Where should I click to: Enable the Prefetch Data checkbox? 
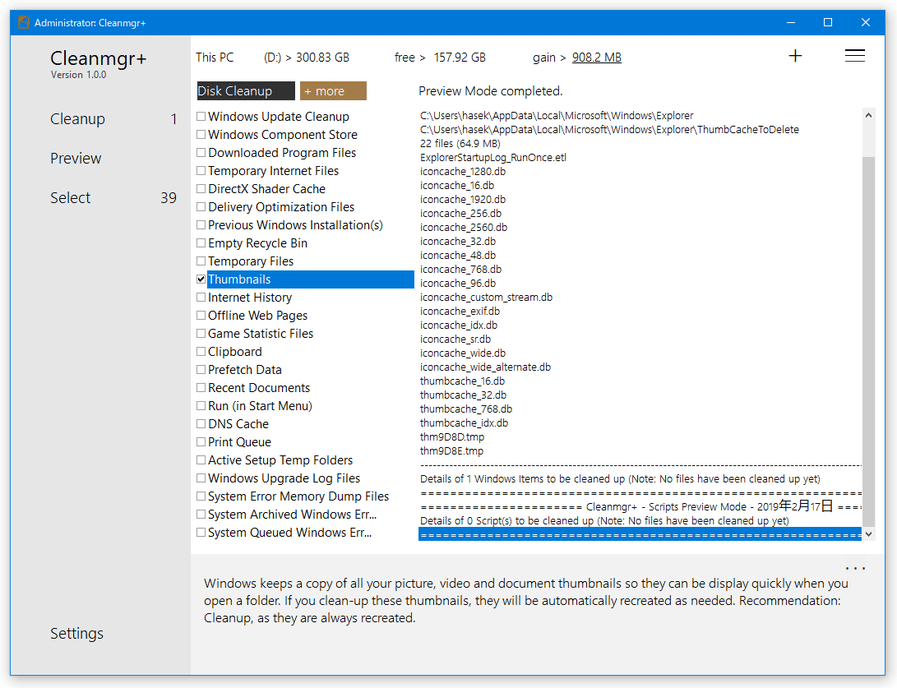click(201, 369)
